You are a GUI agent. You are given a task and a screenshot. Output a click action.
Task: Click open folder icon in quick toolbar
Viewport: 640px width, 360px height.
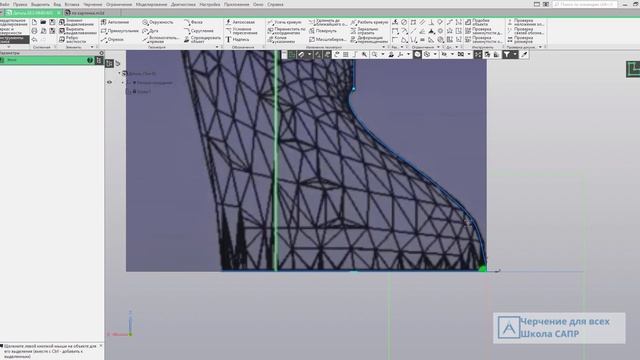(43, 22)
